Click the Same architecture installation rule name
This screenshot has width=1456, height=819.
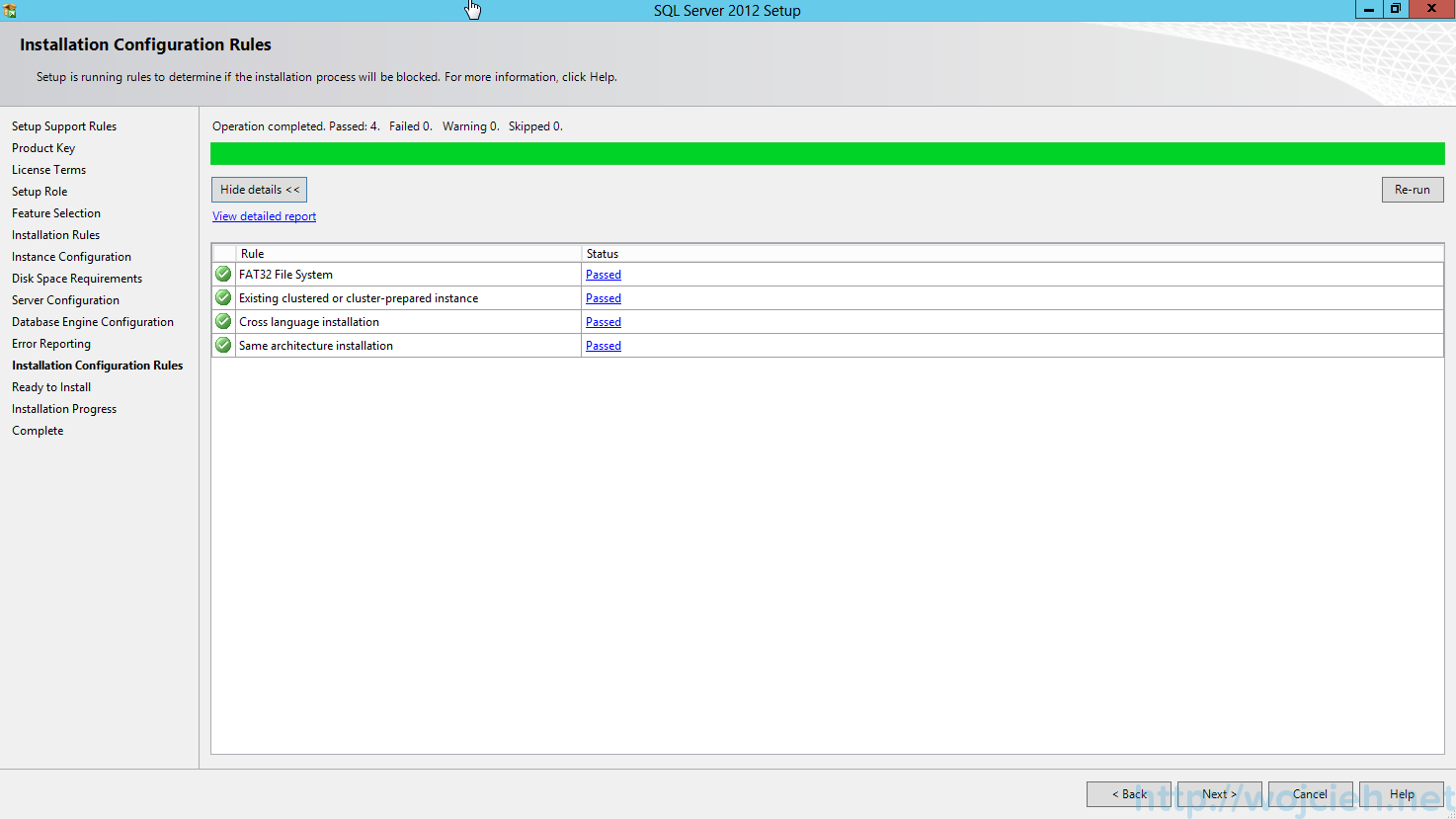316,346
